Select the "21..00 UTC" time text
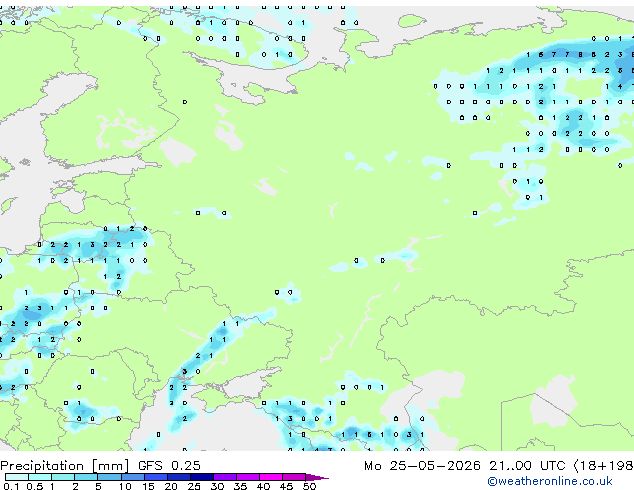 point(527,466)
